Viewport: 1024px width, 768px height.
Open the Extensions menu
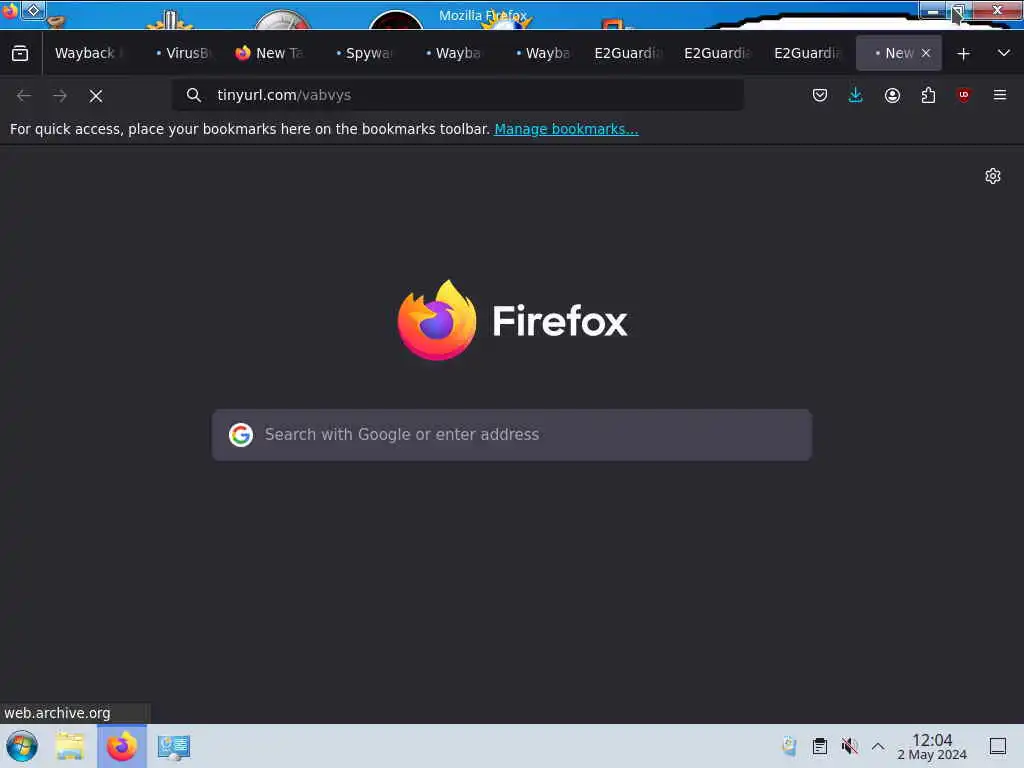coord(928,95)
